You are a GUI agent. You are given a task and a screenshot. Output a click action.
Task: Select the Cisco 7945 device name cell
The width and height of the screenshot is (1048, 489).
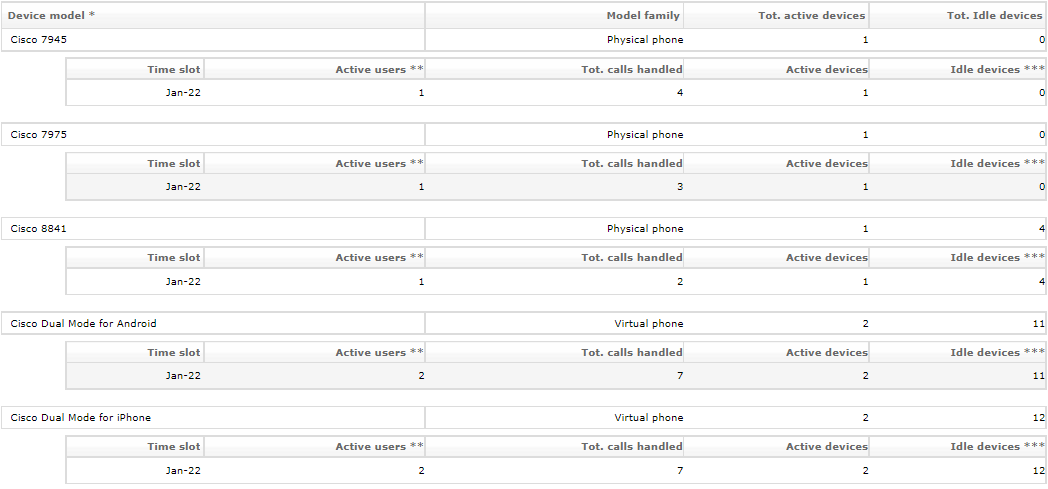pos(39,40)
